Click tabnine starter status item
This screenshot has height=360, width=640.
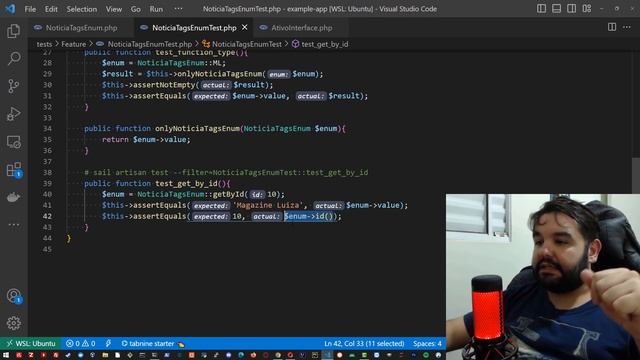point(153,344)
